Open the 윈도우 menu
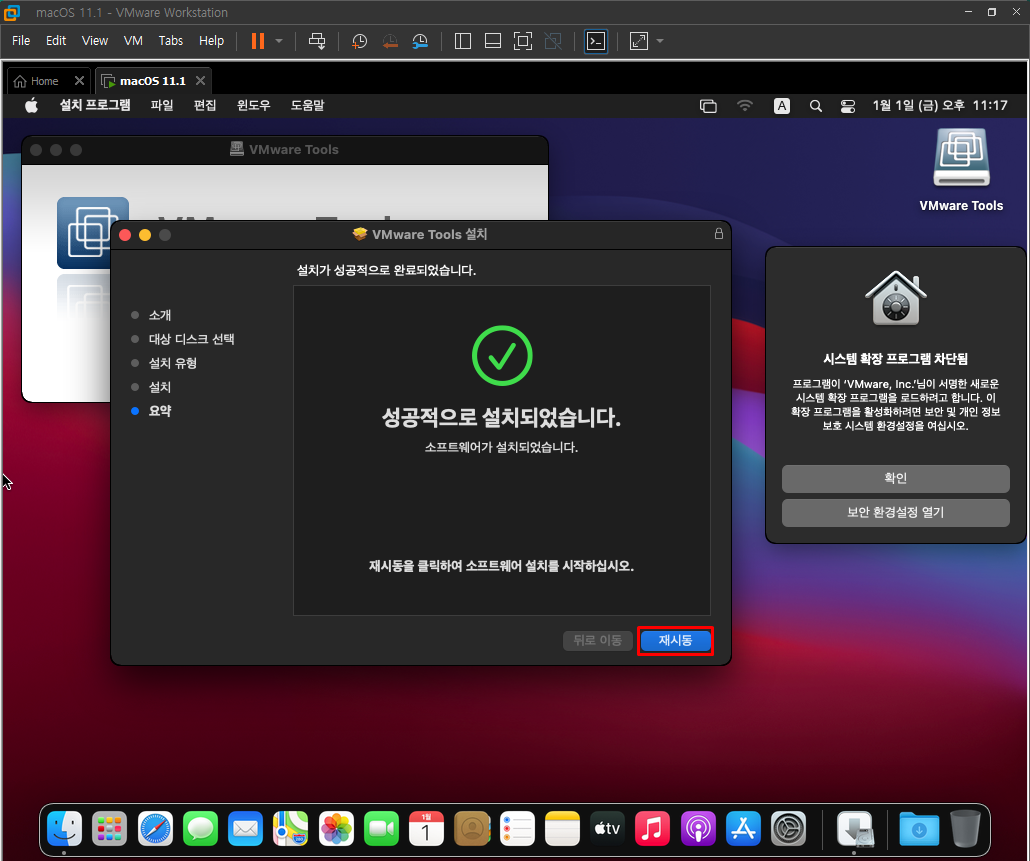 tap(254, 105)
